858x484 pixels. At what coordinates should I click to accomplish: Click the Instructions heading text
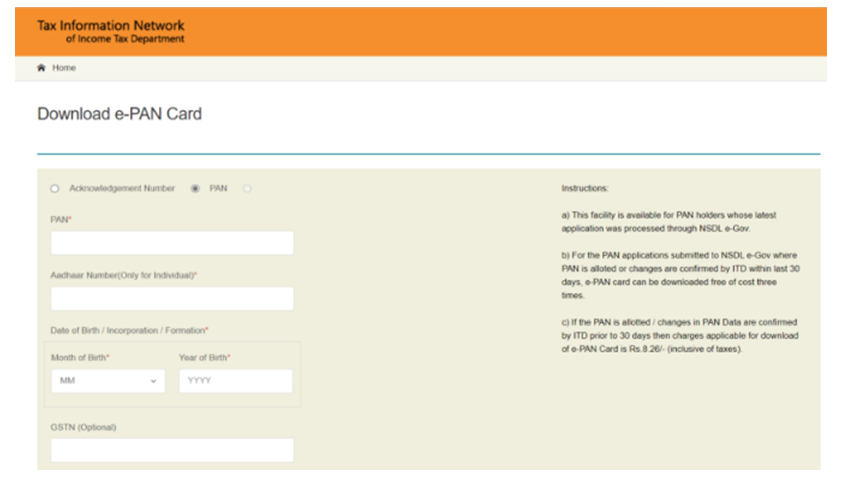(x=585, y=189)
